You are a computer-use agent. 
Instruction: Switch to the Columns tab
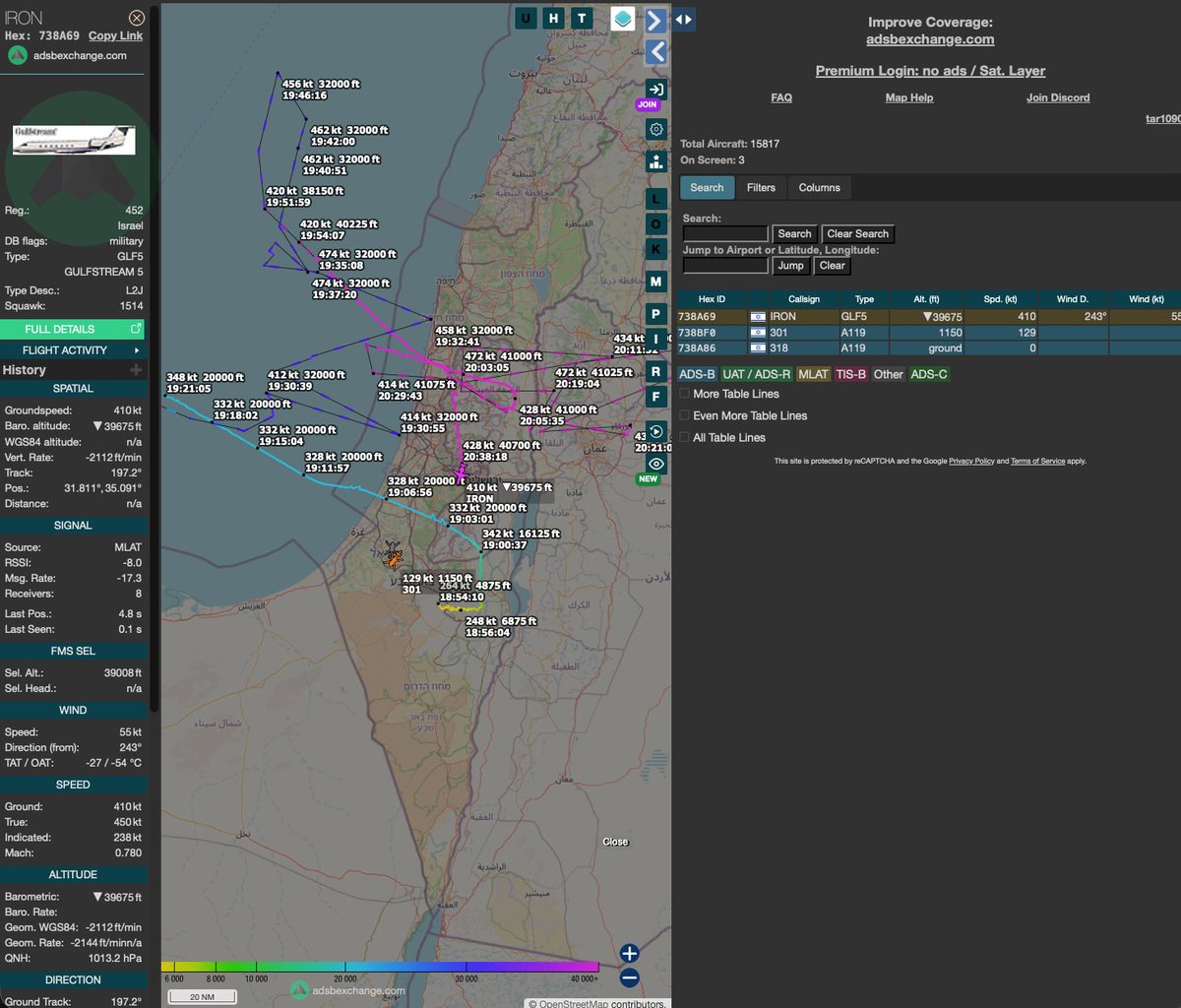coord(820,187)
